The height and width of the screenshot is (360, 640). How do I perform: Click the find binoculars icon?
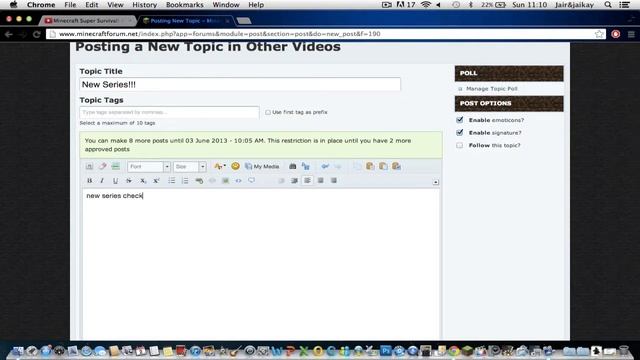click(x=292, y=166)
